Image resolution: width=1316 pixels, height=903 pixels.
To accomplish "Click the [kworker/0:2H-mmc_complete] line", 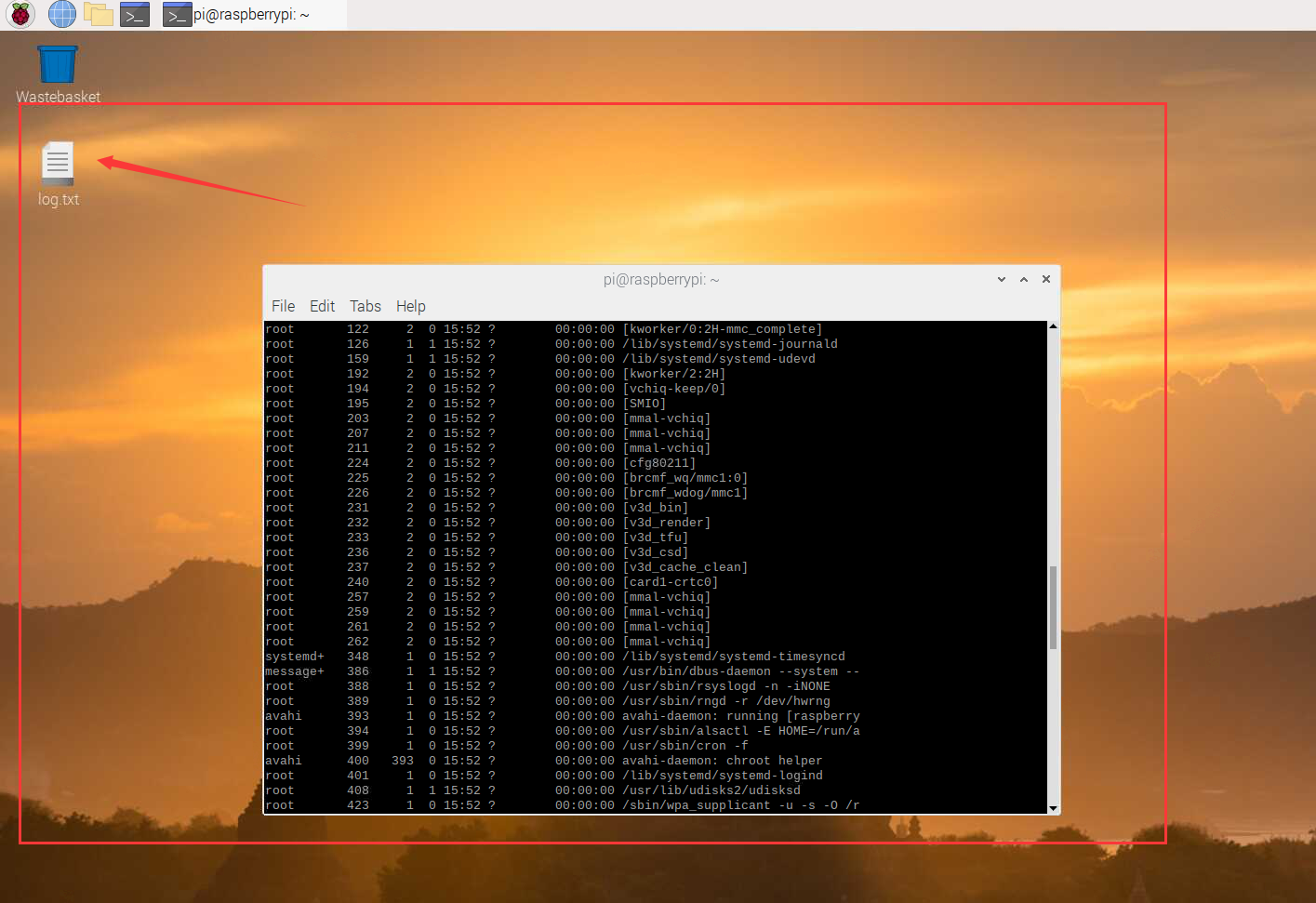I will coord(544,329).
